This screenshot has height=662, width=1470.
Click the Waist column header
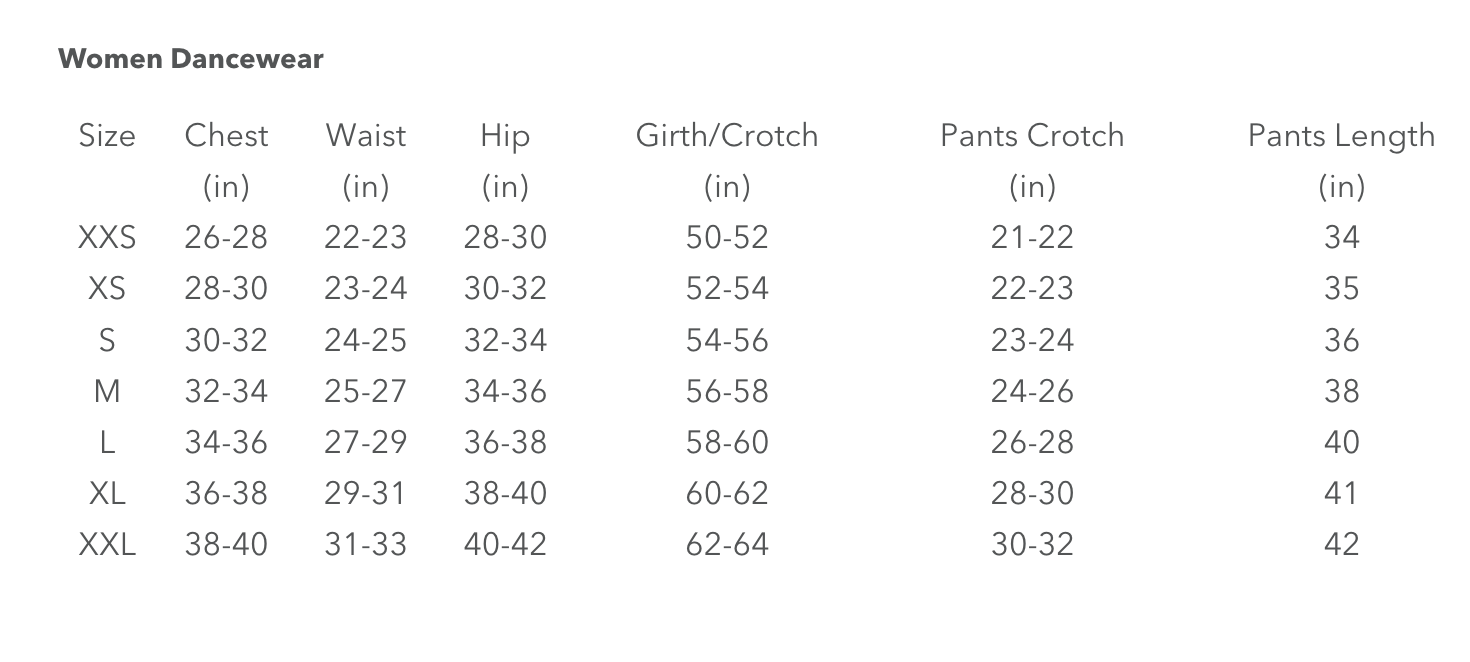pos(366,136)
